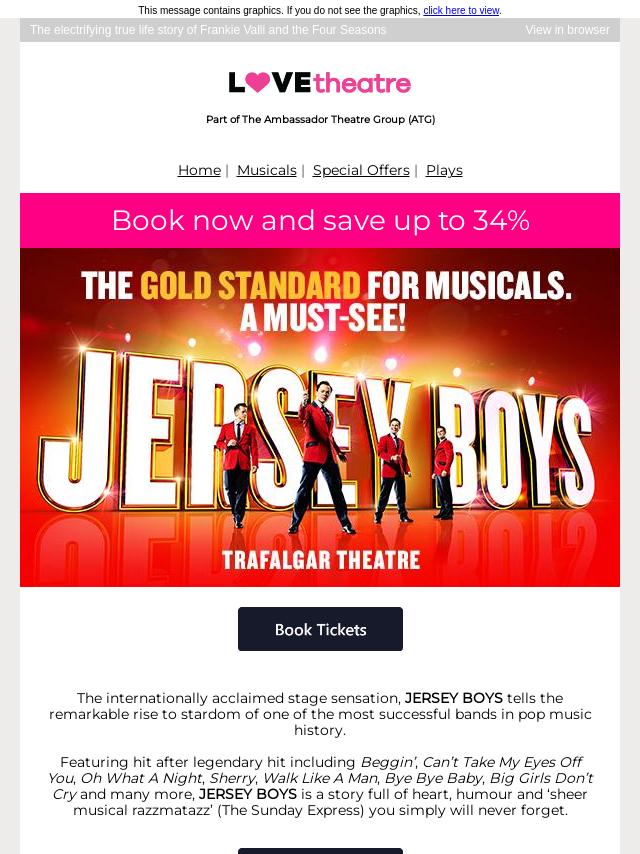Click the Frankie Valli preheader text
This screenshot has height=854, width=640.
(x=208, y=30)
